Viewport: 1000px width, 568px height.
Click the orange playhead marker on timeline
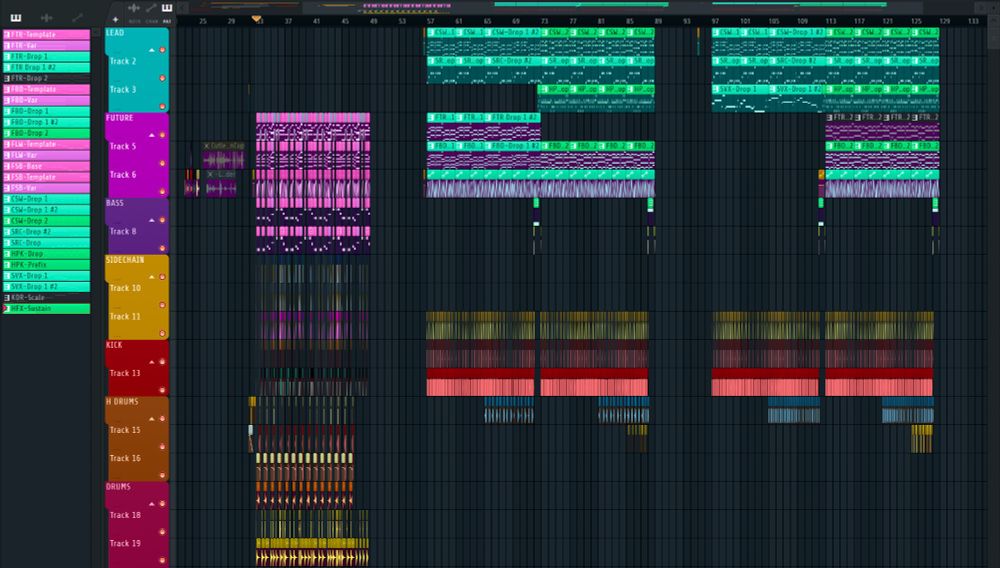tap(256, 19)
